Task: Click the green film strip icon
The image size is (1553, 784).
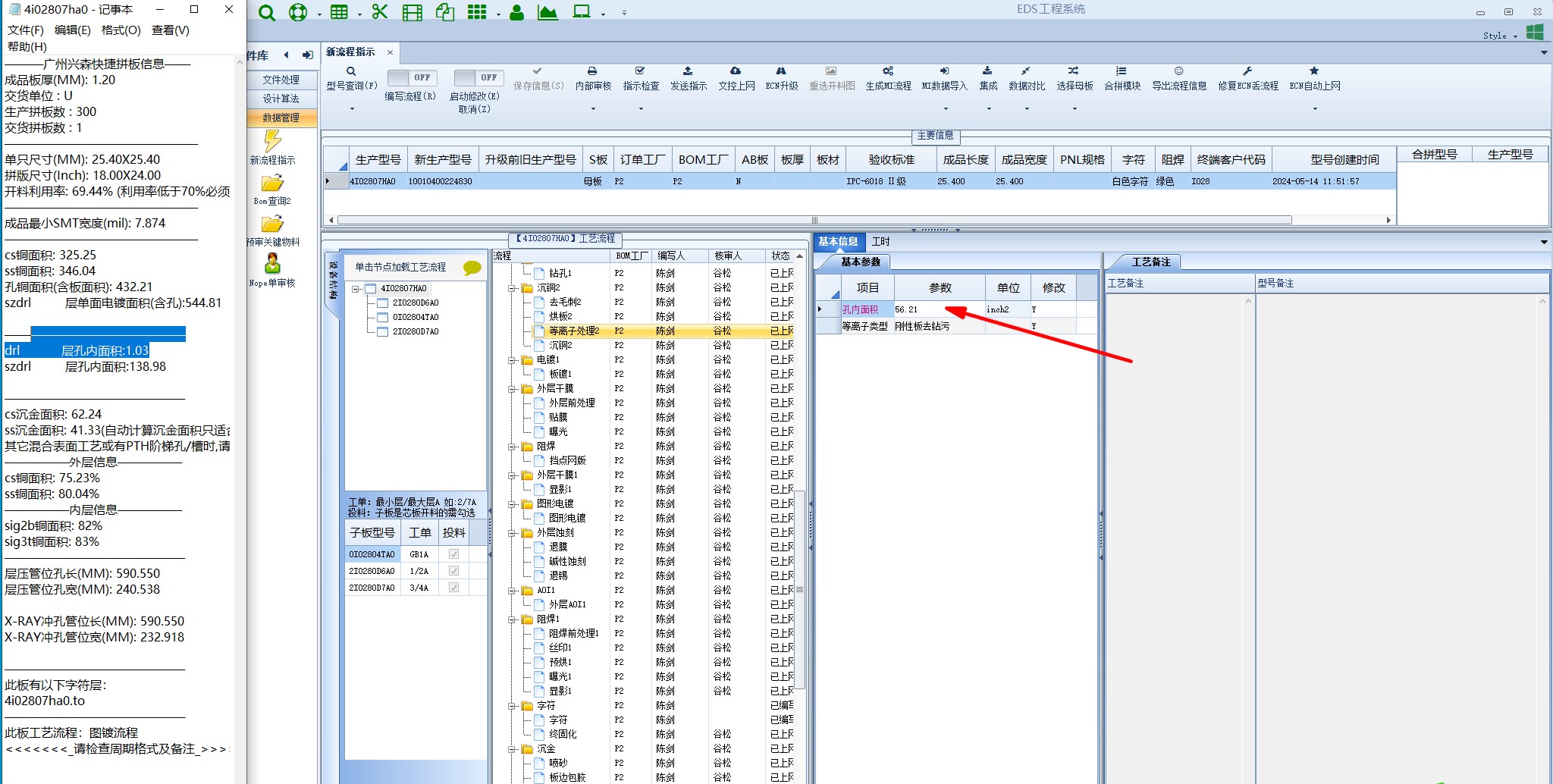Action: [x=412, y=13]
